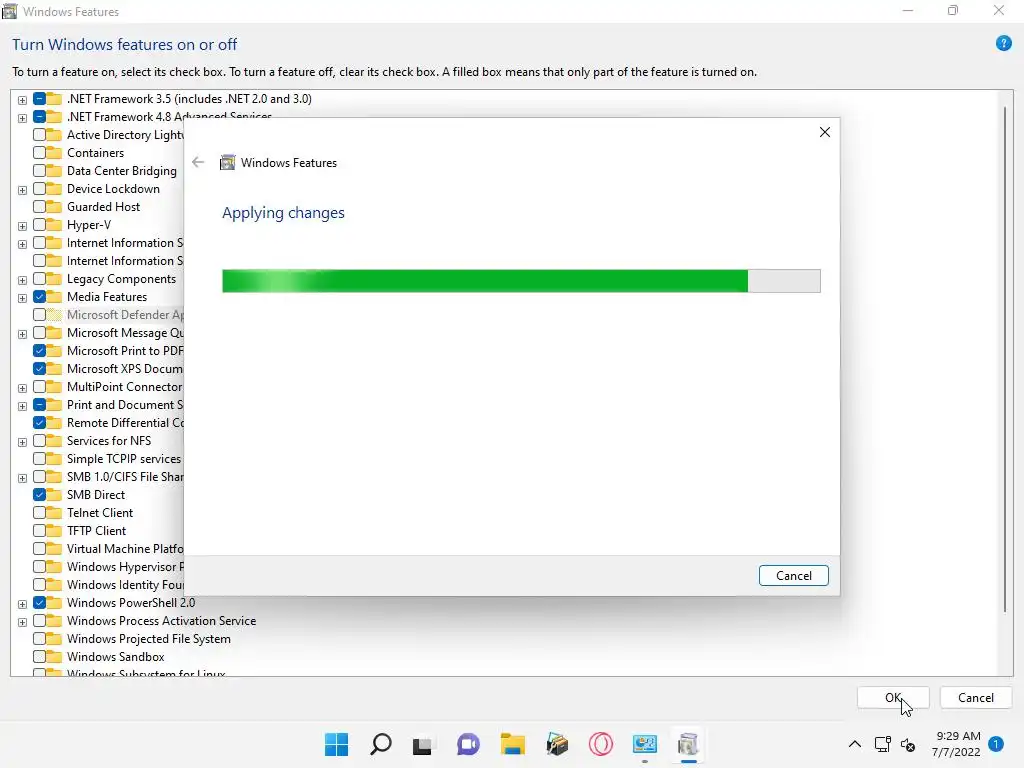Screen dimensions: 1024x768
Task: Launch the Chat app from taskbar
Action: tap(468, 744)
